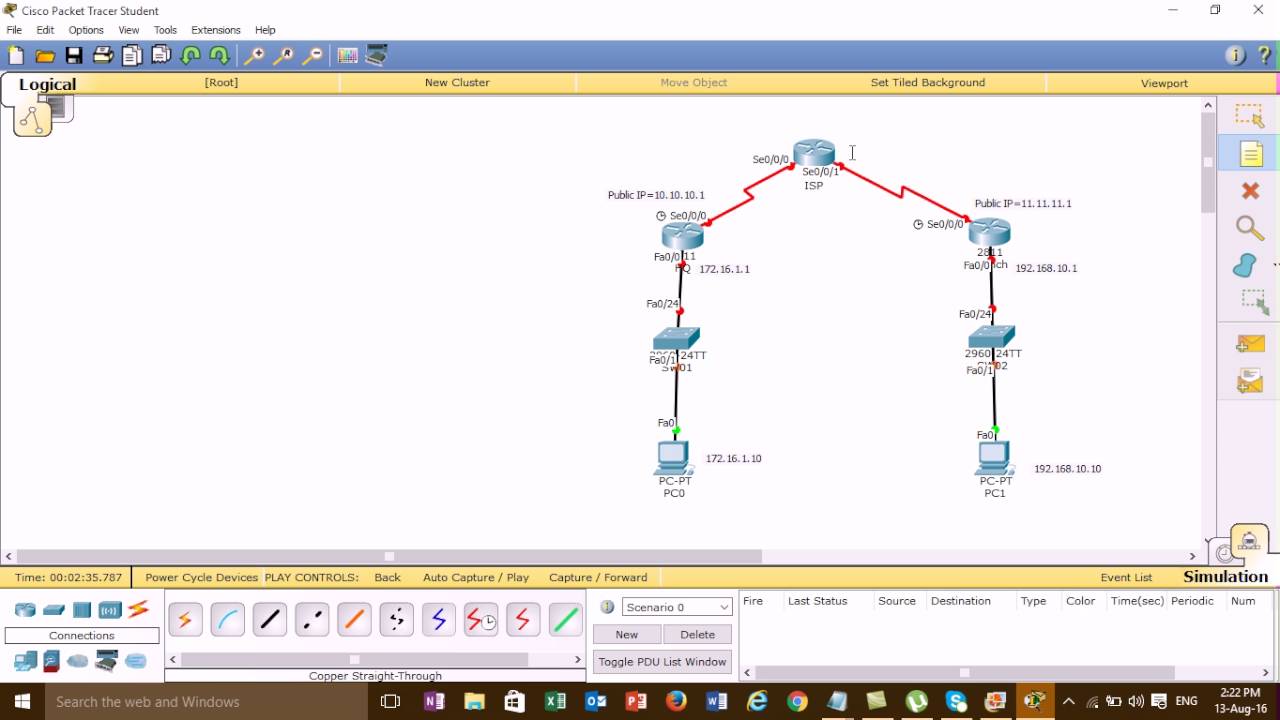The image size is (1280, 720).
Task: Select the Hubs device category
Action: point(82,610)
